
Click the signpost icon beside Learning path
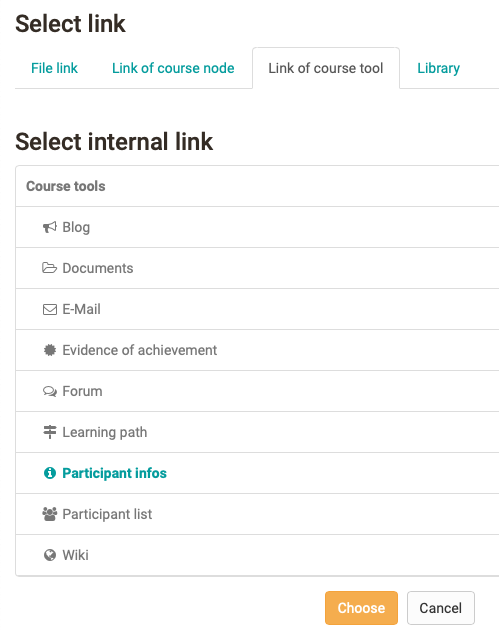pyautogui.click(x=50, y=432)
